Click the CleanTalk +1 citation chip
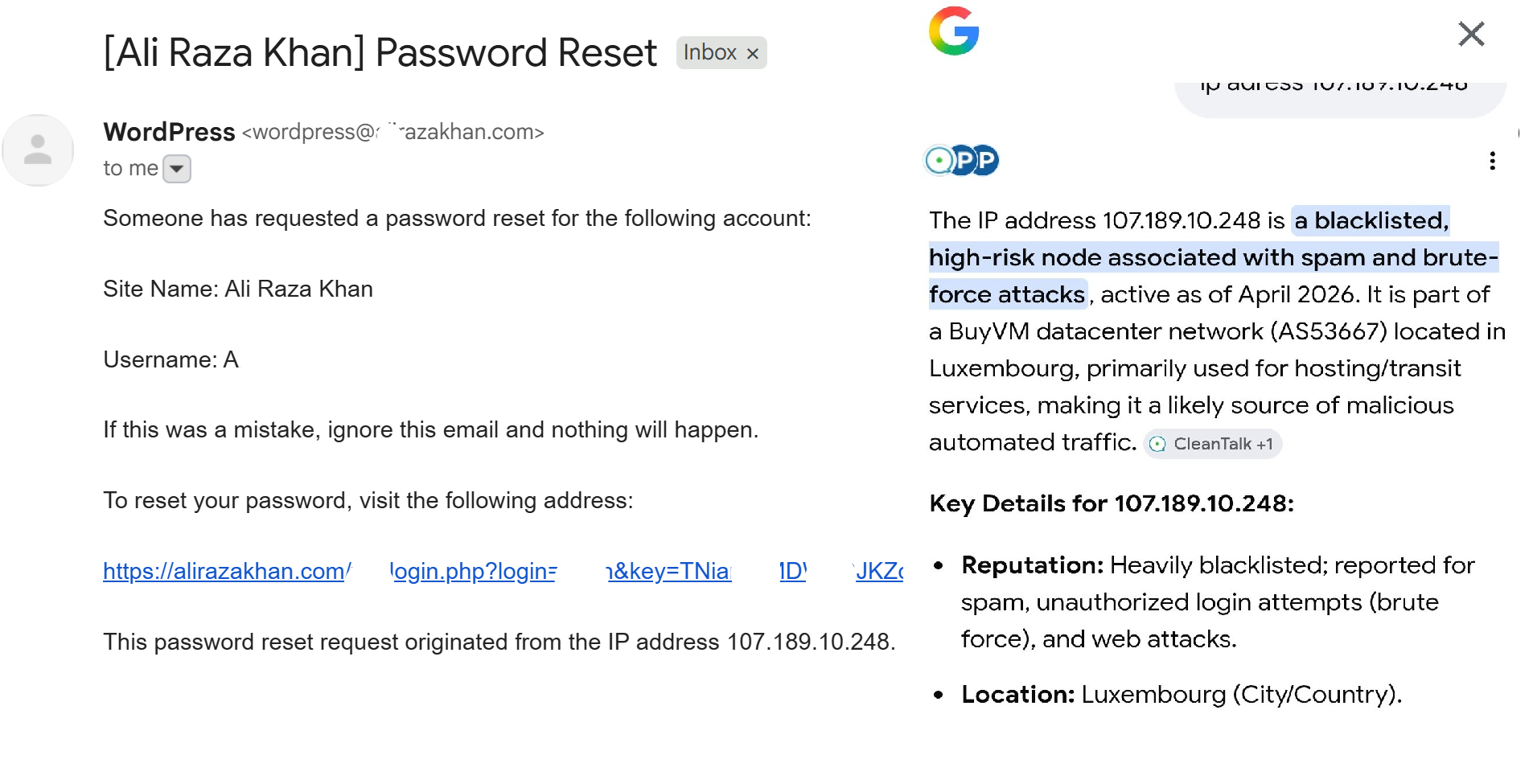 tap(1211, 443)
